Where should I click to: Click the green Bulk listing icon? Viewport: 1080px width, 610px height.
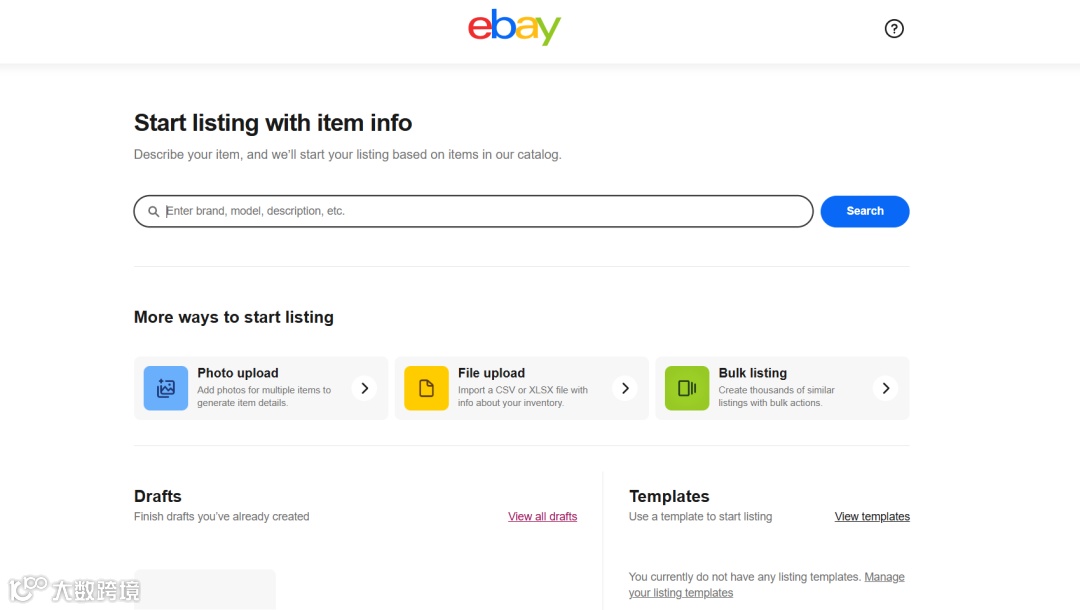coord(687,388)
